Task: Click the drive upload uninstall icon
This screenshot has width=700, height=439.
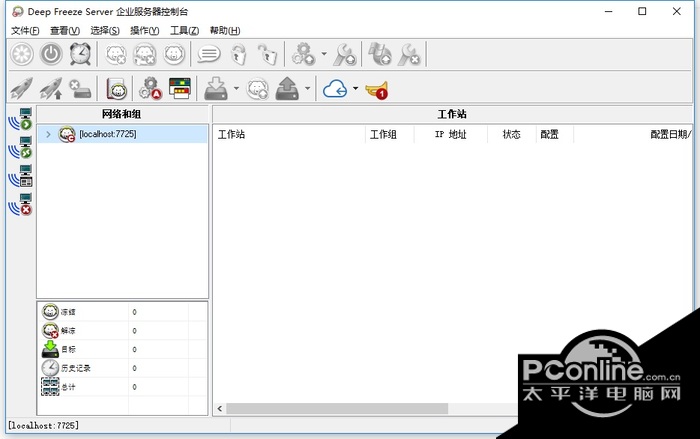Action: 287,88
